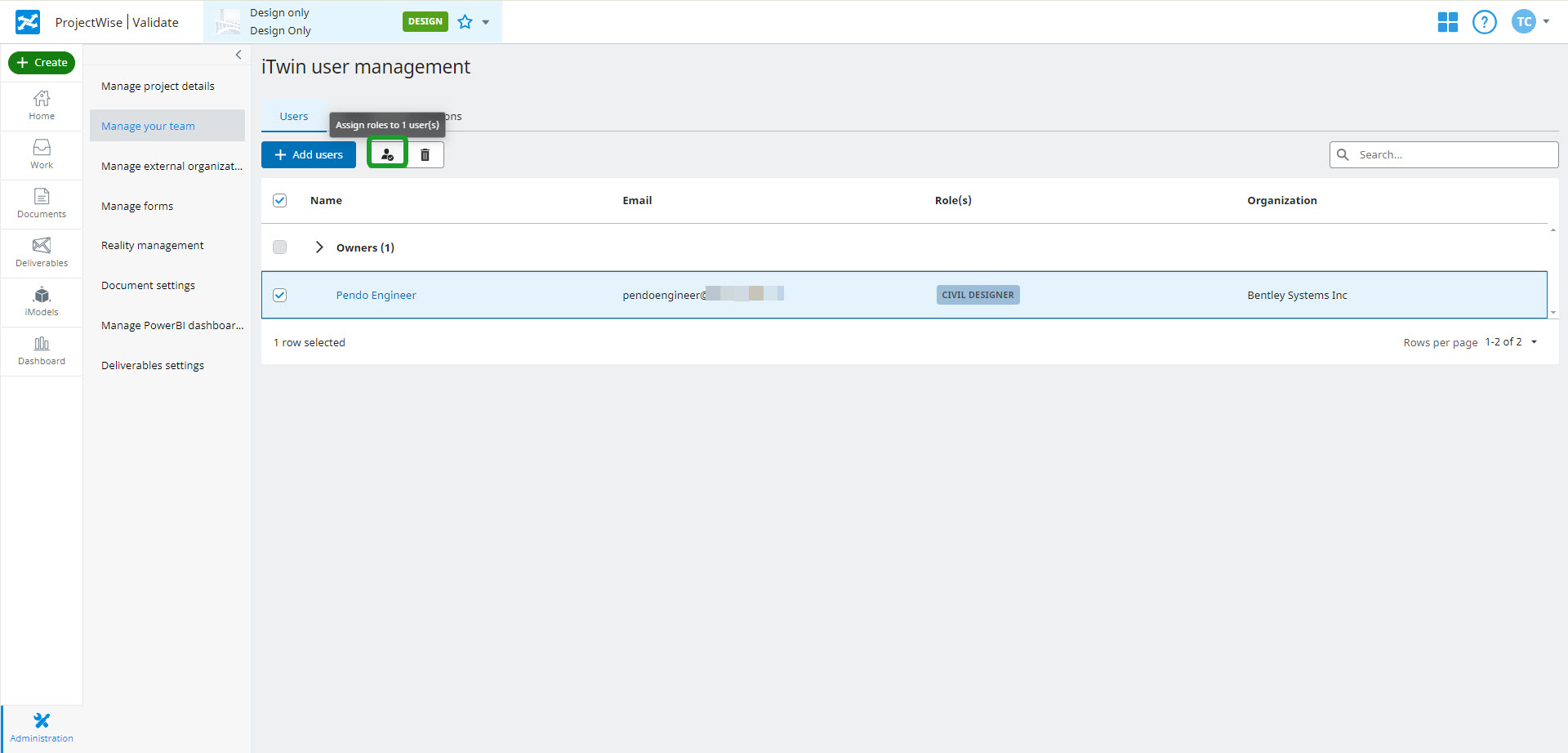
Task: Switch to the Users tab
Action: click(294, 116)
